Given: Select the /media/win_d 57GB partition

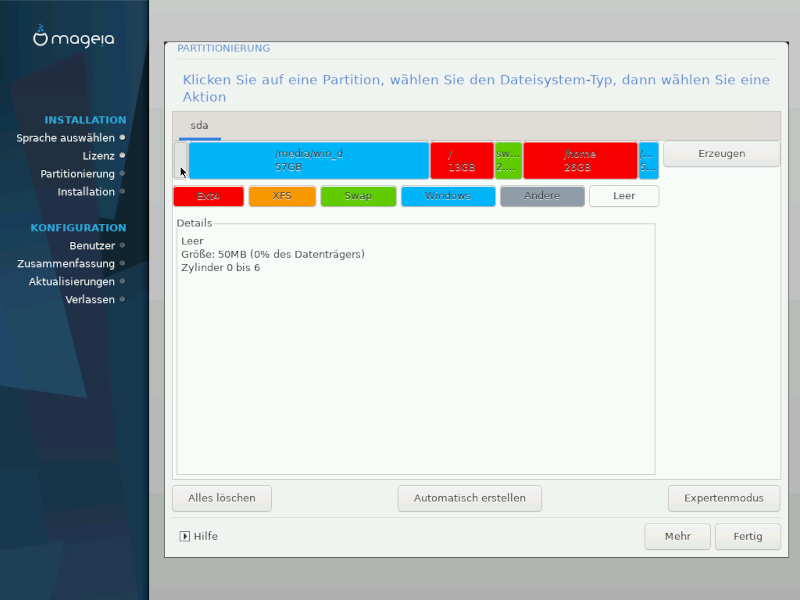Looking at the screenshot, I should tap(309, 160).
